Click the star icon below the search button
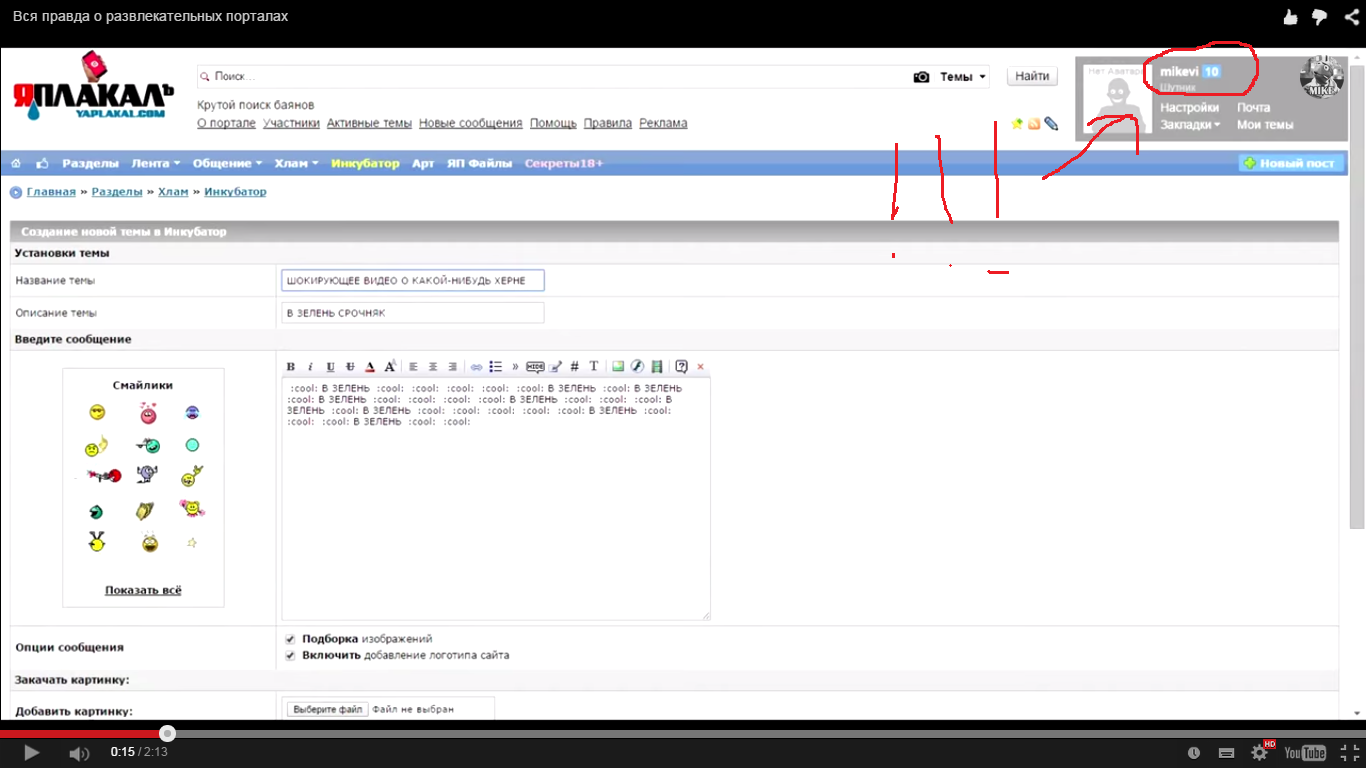Screen dimensions: 1366x768 click(1017, 124)
